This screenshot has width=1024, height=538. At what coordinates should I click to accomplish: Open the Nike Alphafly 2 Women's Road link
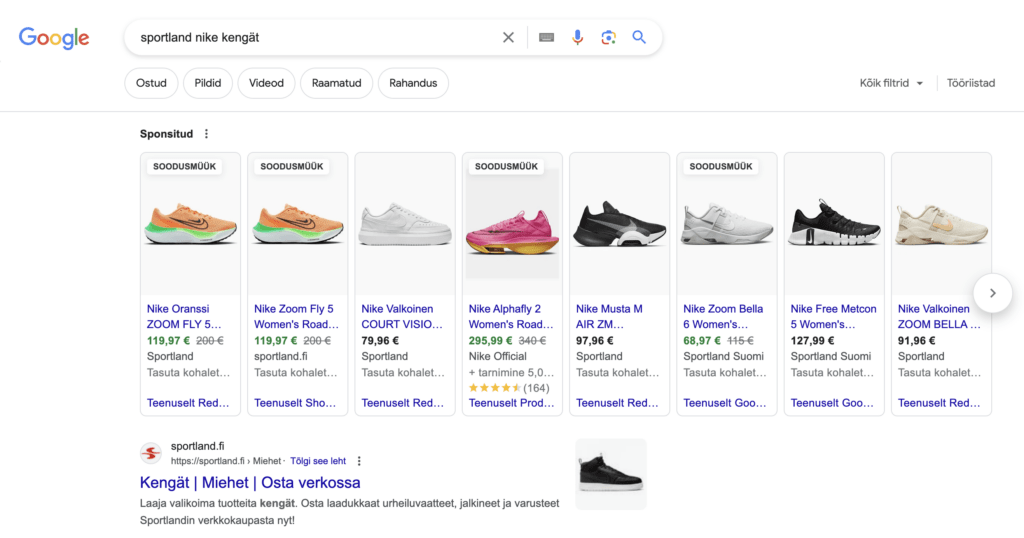pyautogui.click(x=511, y=317)
